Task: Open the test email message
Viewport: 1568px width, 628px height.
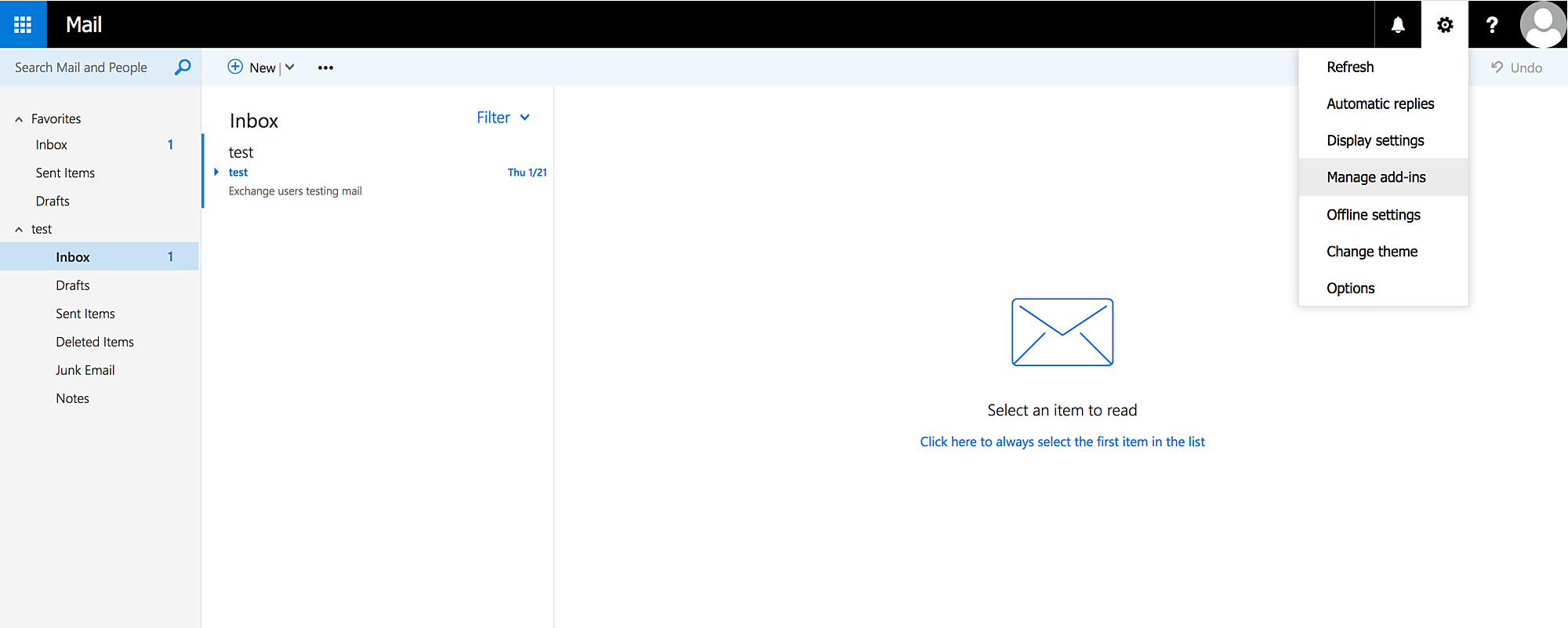Action: point(378,172)
